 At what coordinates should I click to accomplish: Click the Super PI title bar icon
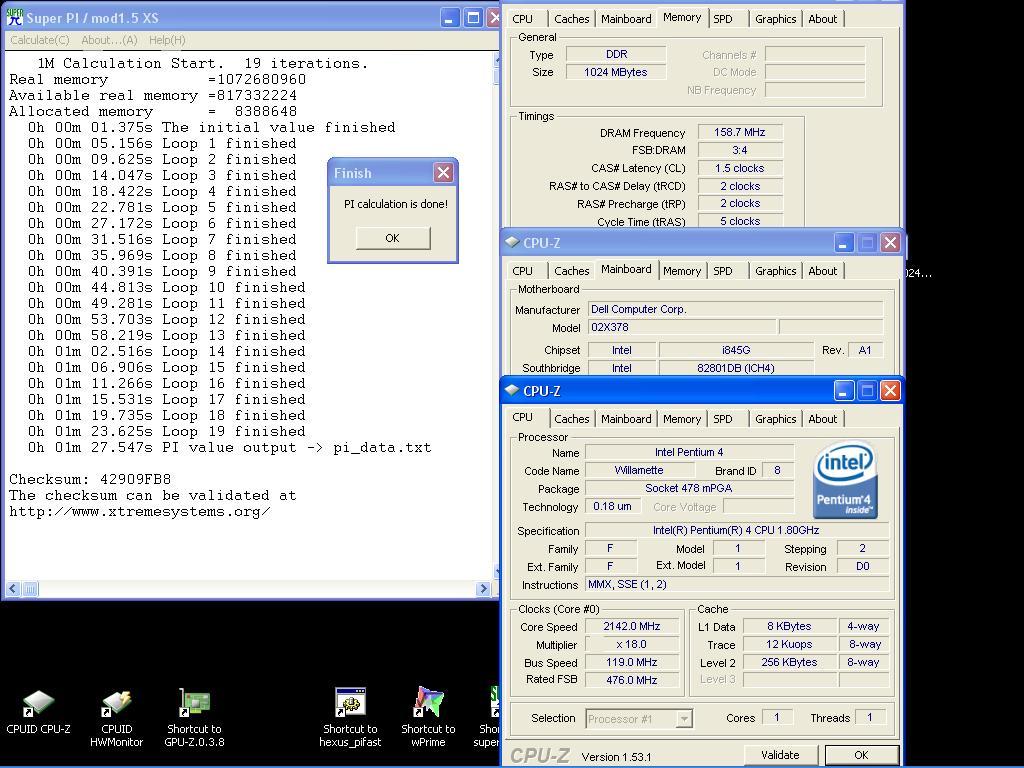click(14, 18)
